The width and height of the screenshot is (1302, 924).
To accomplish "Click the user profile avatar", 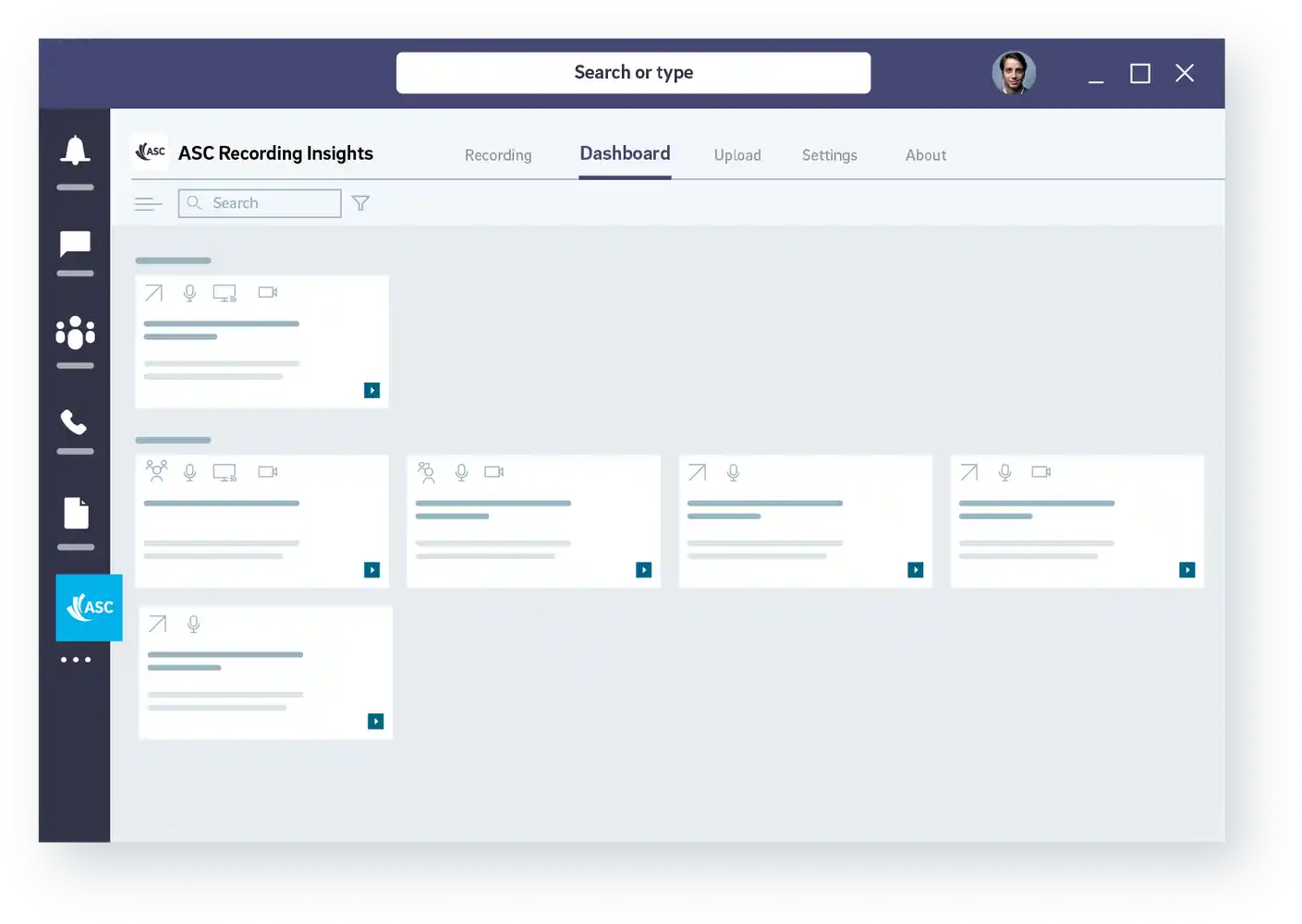I will click(1014, 73).
